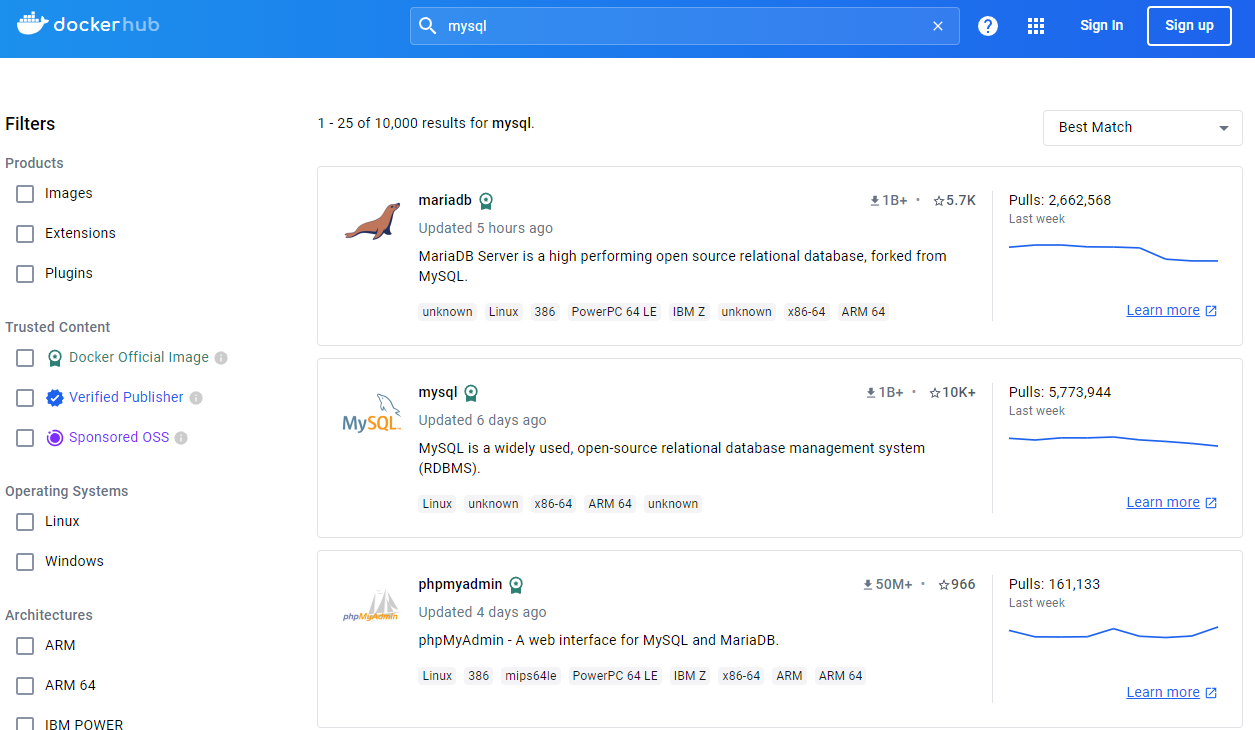
Task: Open the apps grid icon
Action: pyautogui.click(x=1036, y=26)
